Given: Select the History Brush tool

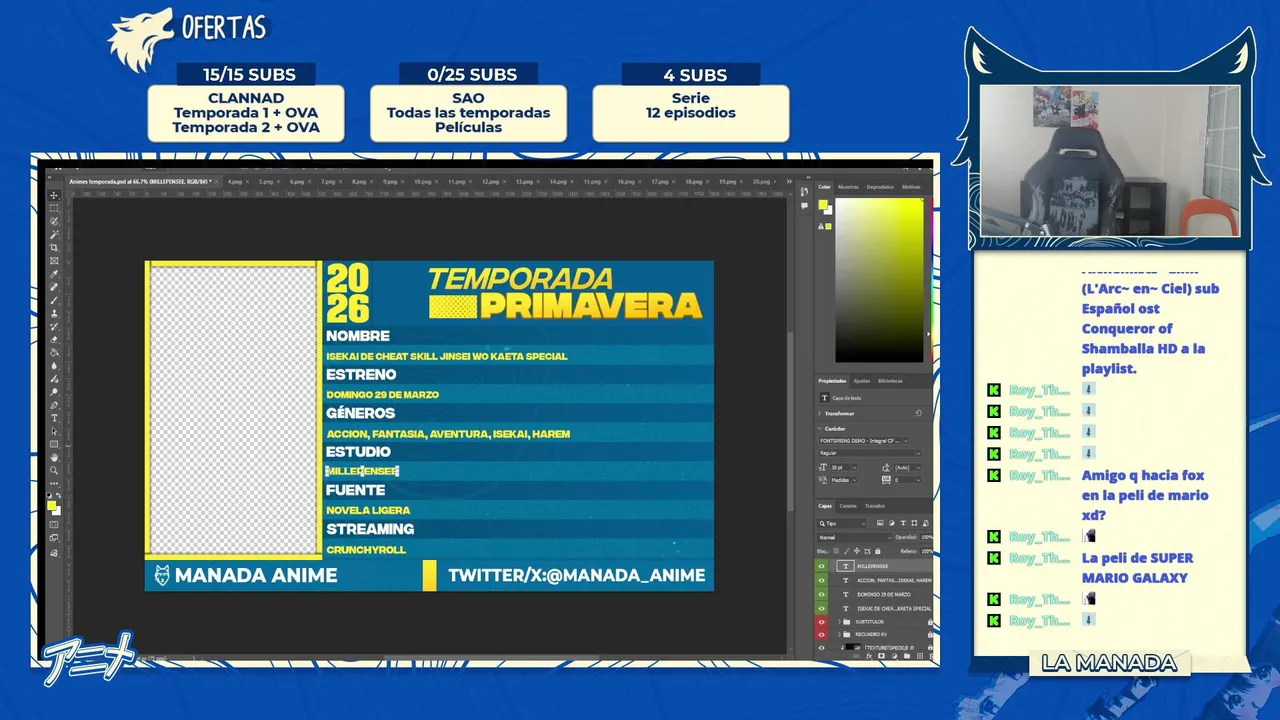Looking at the screenshot, I should [x=54, y=326].
